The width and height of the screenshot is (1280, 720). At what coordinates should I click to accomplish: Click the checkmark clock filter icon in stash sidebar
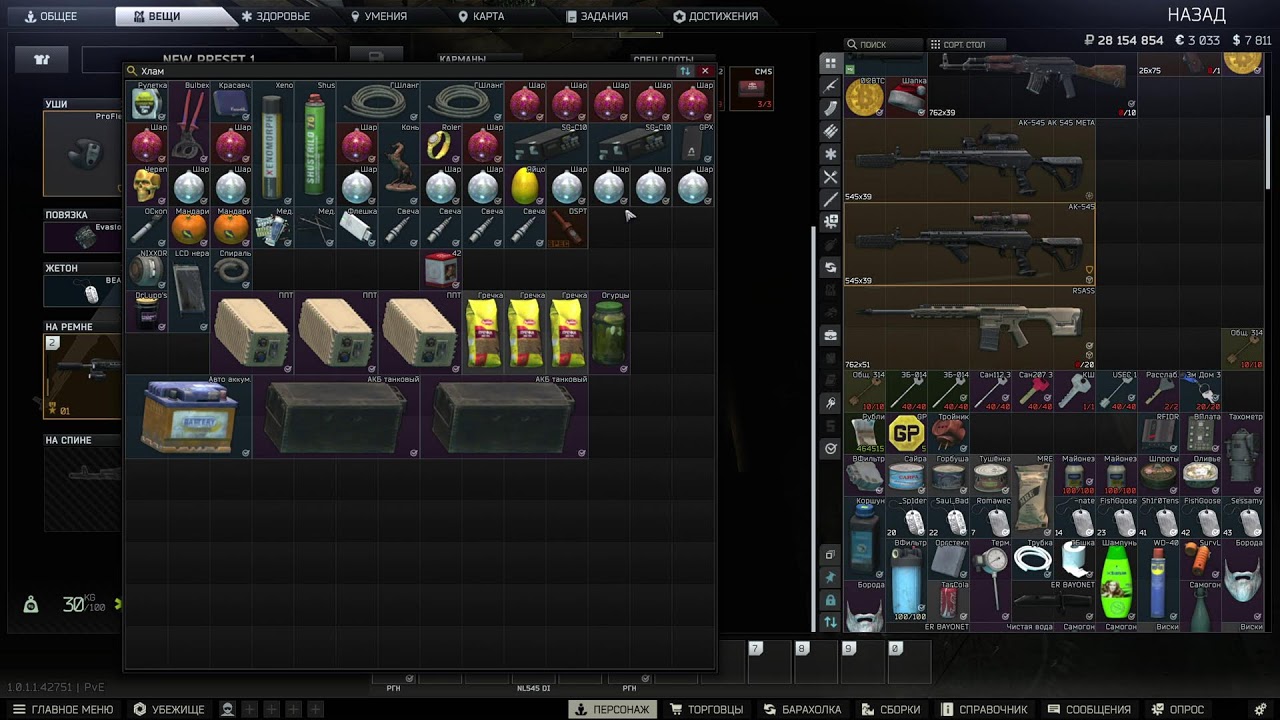pyautogui.click(x=830, y=449)
